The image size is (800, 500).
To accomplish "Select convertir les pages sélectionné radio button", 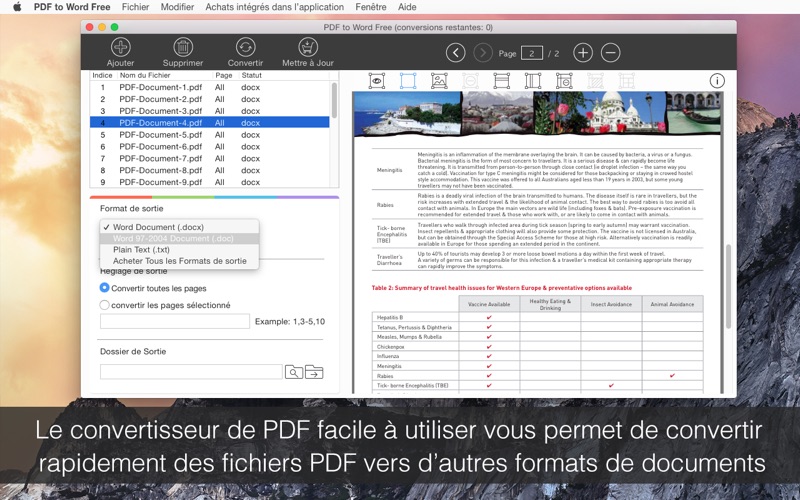I will (104, 305).
